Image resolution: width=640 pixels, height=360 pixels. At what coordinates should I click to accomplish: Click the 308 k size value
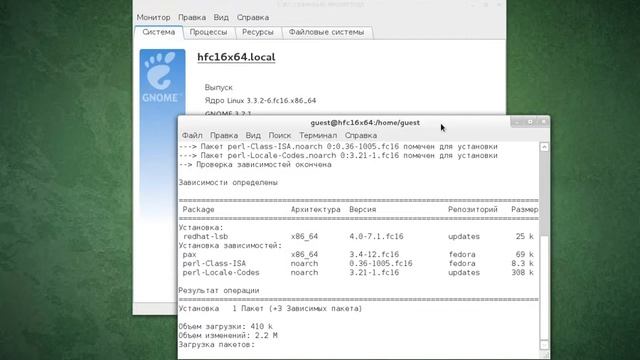522,272
